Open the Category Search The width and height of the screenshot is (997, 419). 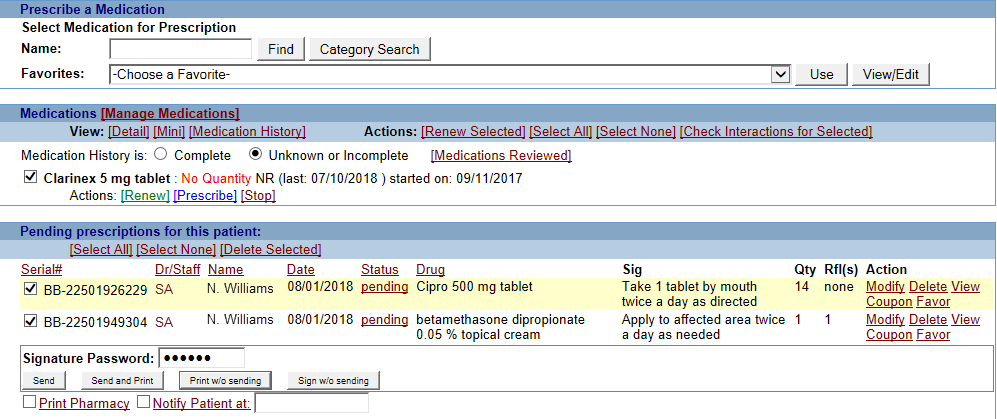(x=369, y=49)
